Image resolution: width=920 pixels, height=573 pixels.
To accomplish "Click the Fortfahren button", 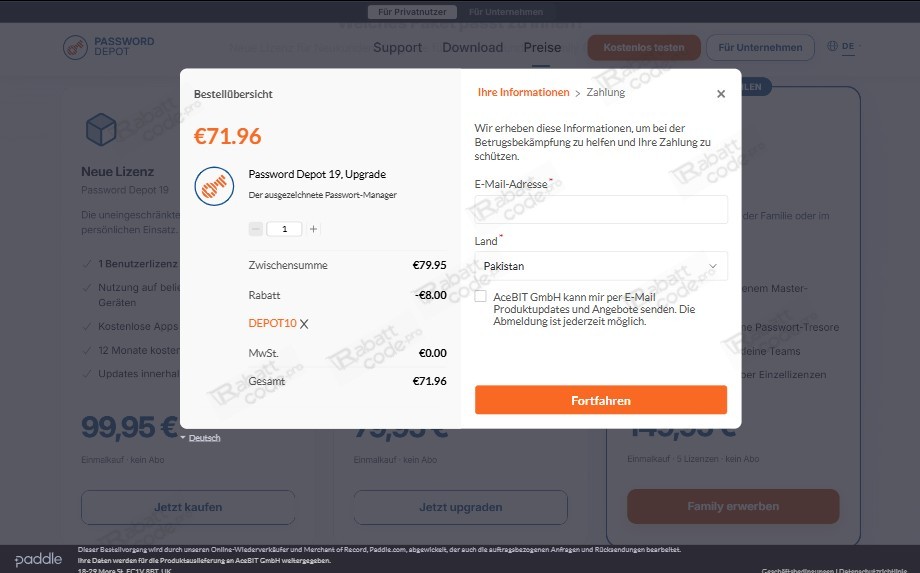I will coord(601,400).
